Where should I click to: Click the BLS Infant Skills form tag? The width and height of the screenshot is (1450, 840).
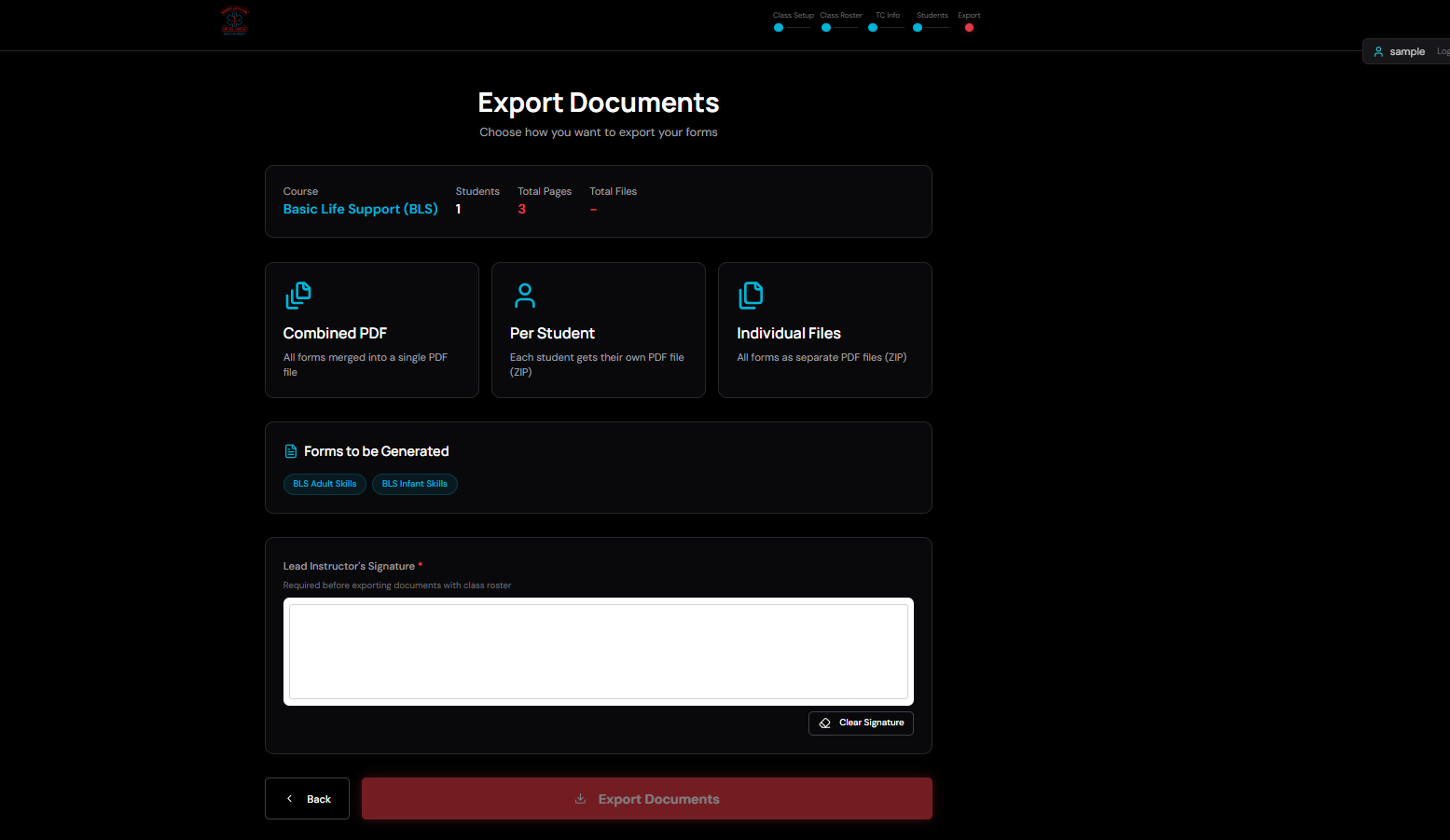pos(415,484)
